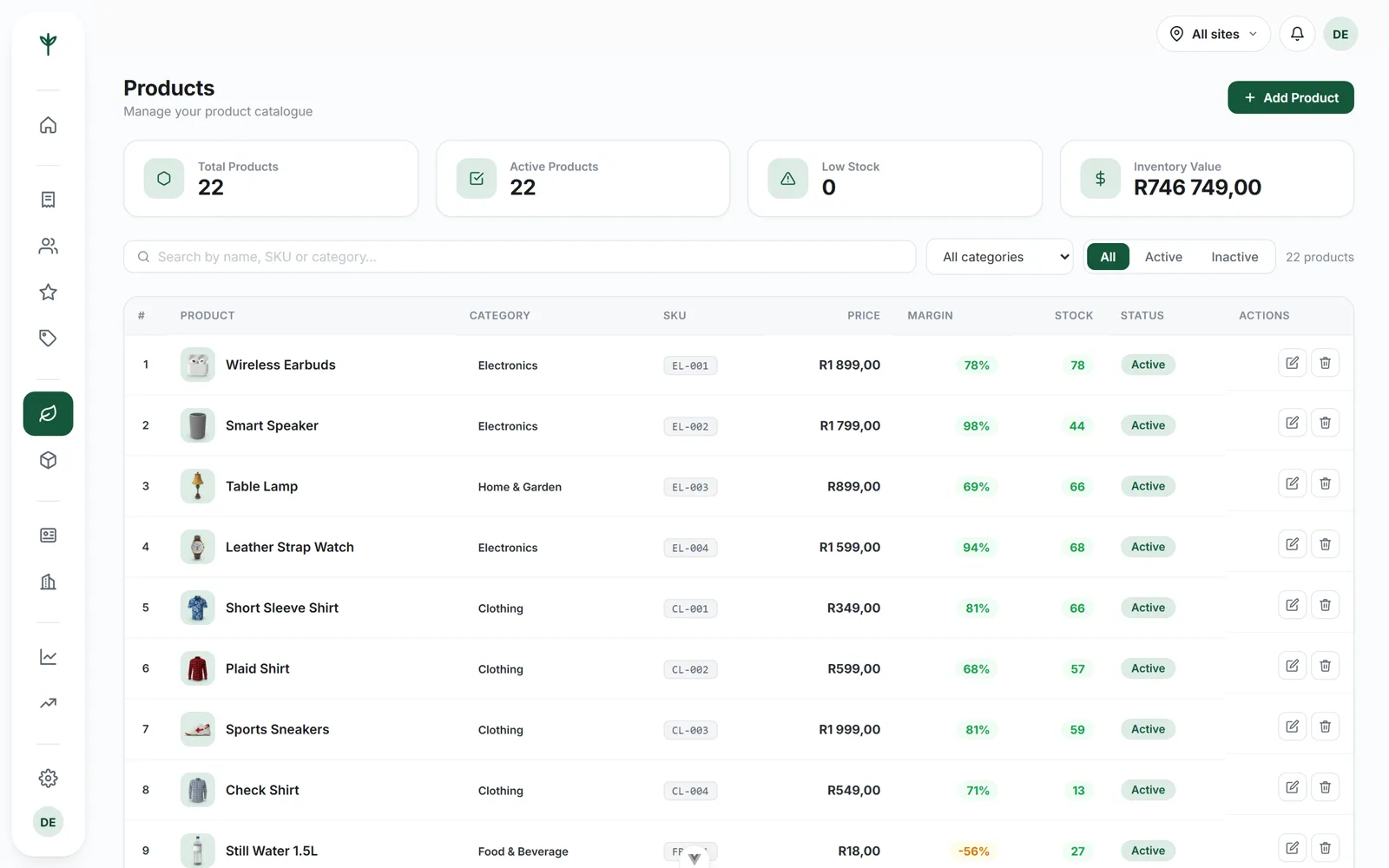This screenshot has height=868, width=1389.
Task: Switch to the Inactive filter tab
Action: click(1234, 257)
